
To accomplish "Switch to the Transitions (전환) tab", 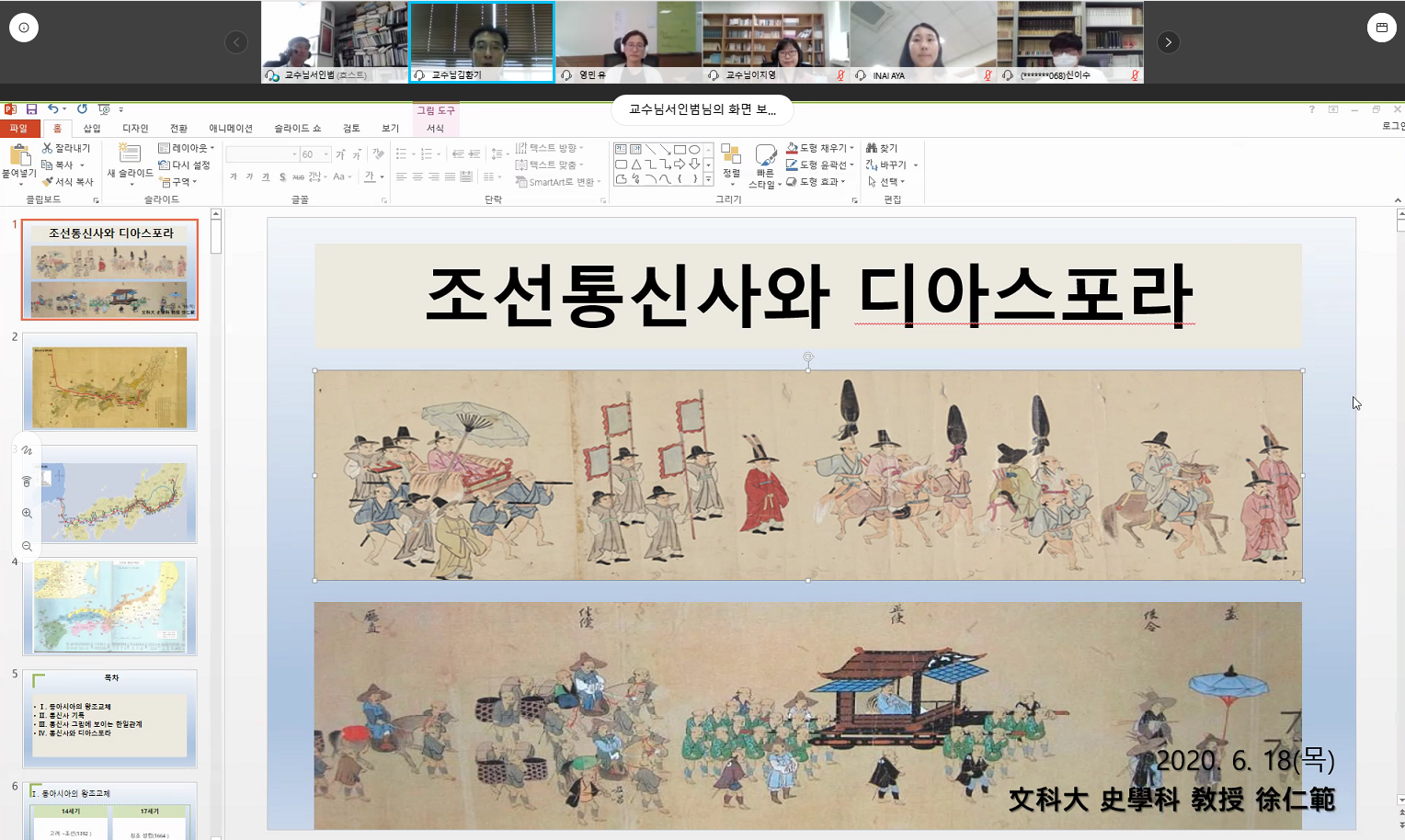I will click(x=178, y=128).
